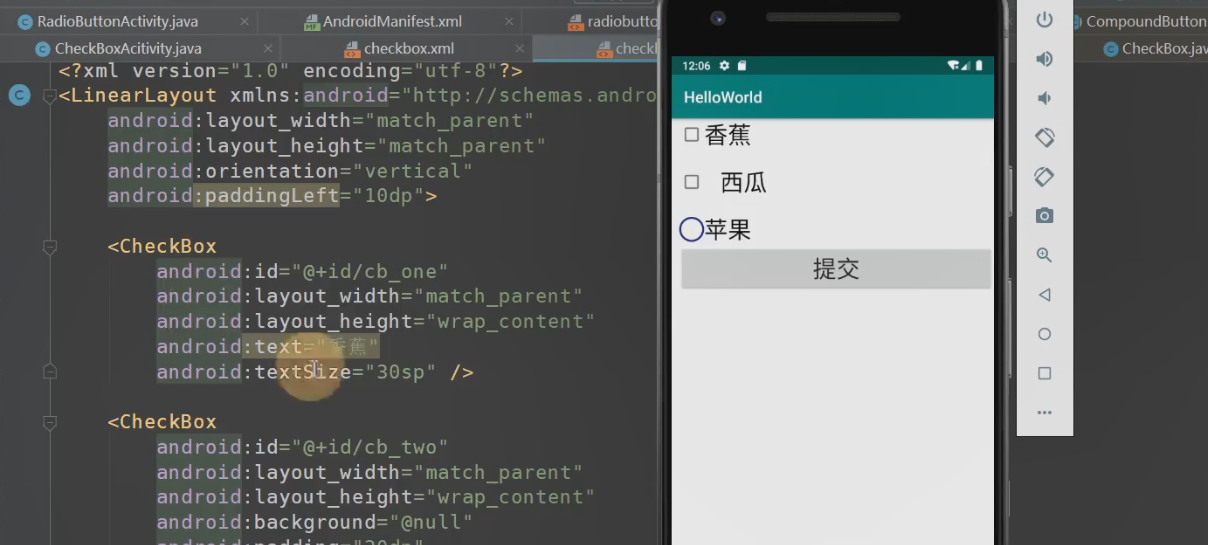Click the HelloWorld app title

coord(723,97)
